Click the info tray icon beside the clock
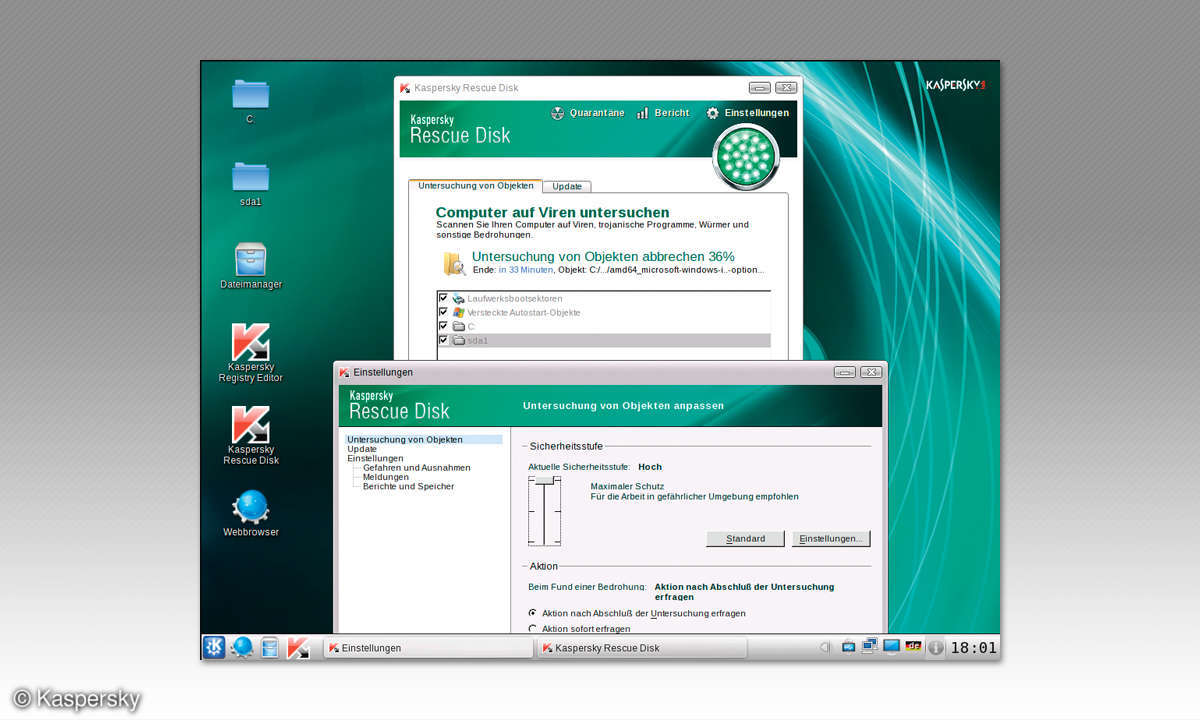Image resolution: width=1200 pixels, height=720 pixels. pos(935,648)
